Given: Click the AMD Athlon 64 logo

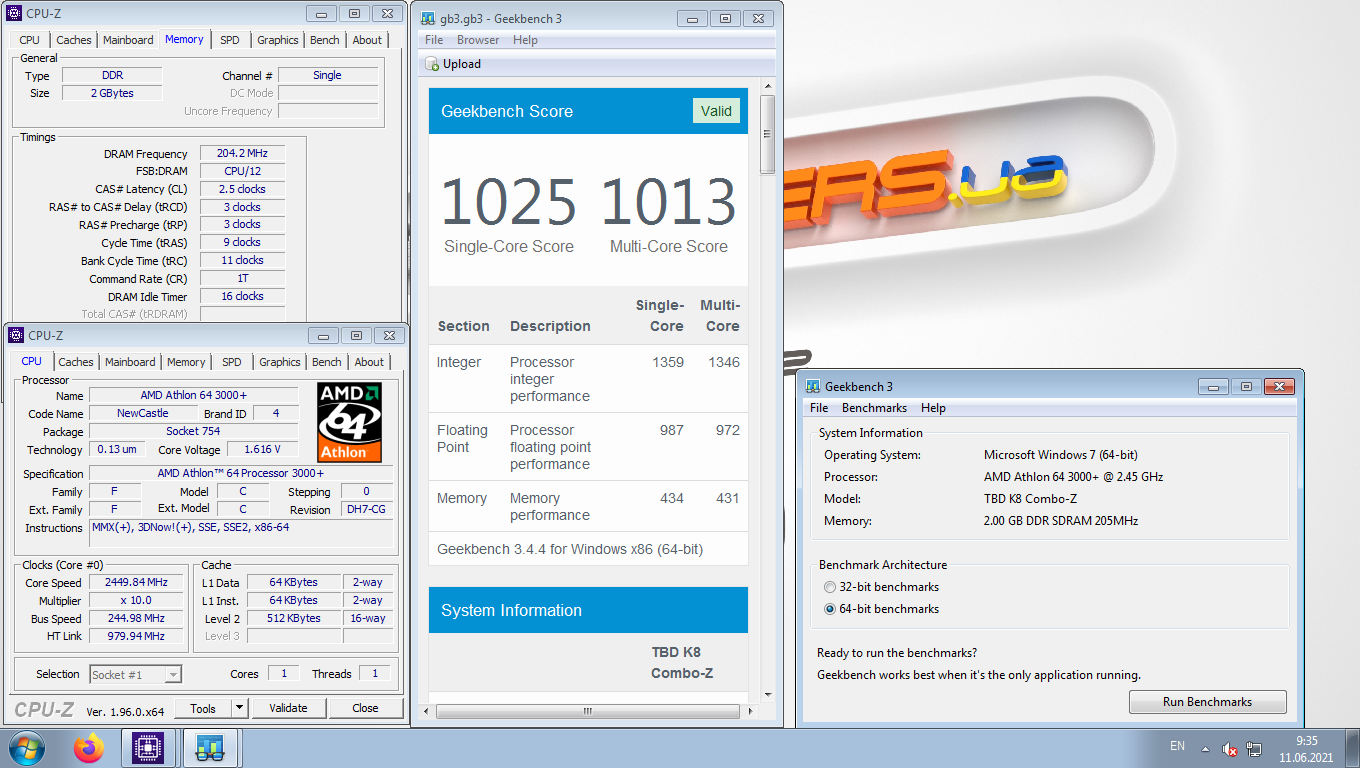Looking at the screenshot, I should pos(349,421).
